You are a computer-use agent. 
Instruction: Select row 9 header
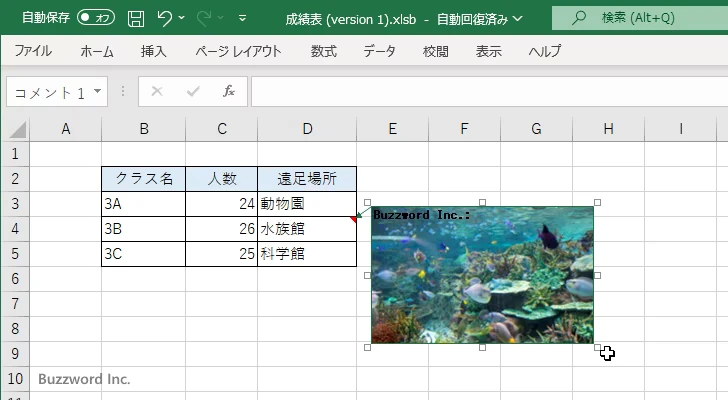(x=15, y=354)
